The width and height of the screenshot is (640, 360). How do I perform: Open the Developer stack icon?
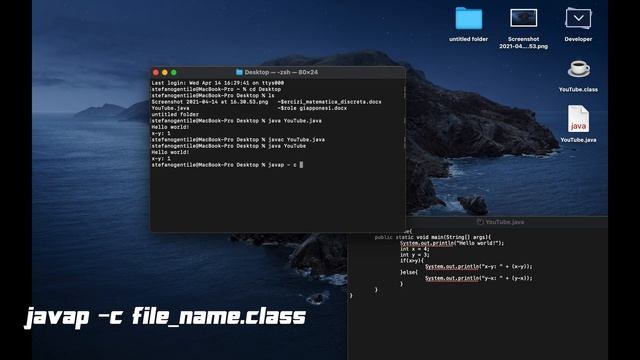click(578, 18)
